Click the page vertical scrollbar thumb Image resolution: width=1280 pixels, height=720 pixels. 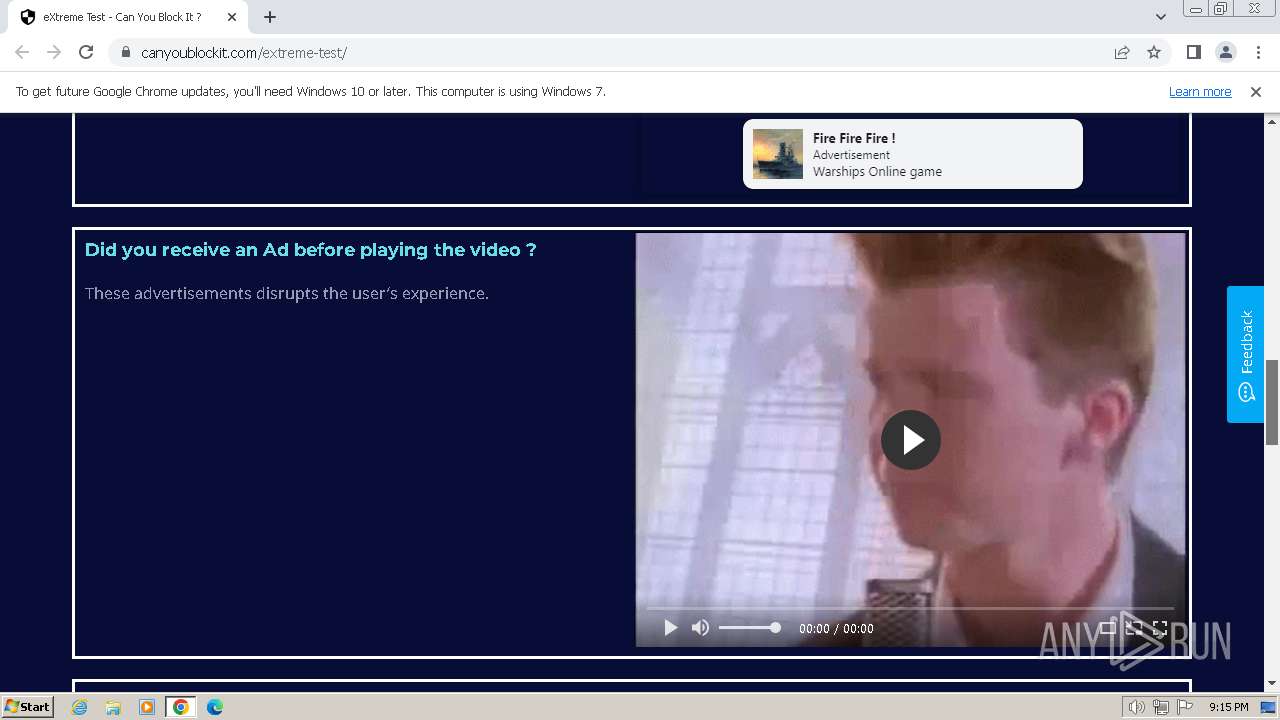[x=1272, y=402]
